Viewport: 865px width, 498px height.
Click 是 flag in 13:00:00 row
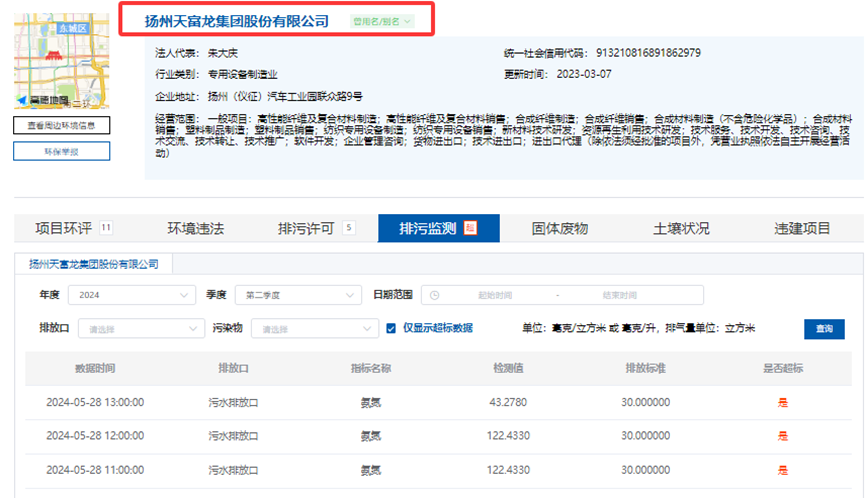783,403
